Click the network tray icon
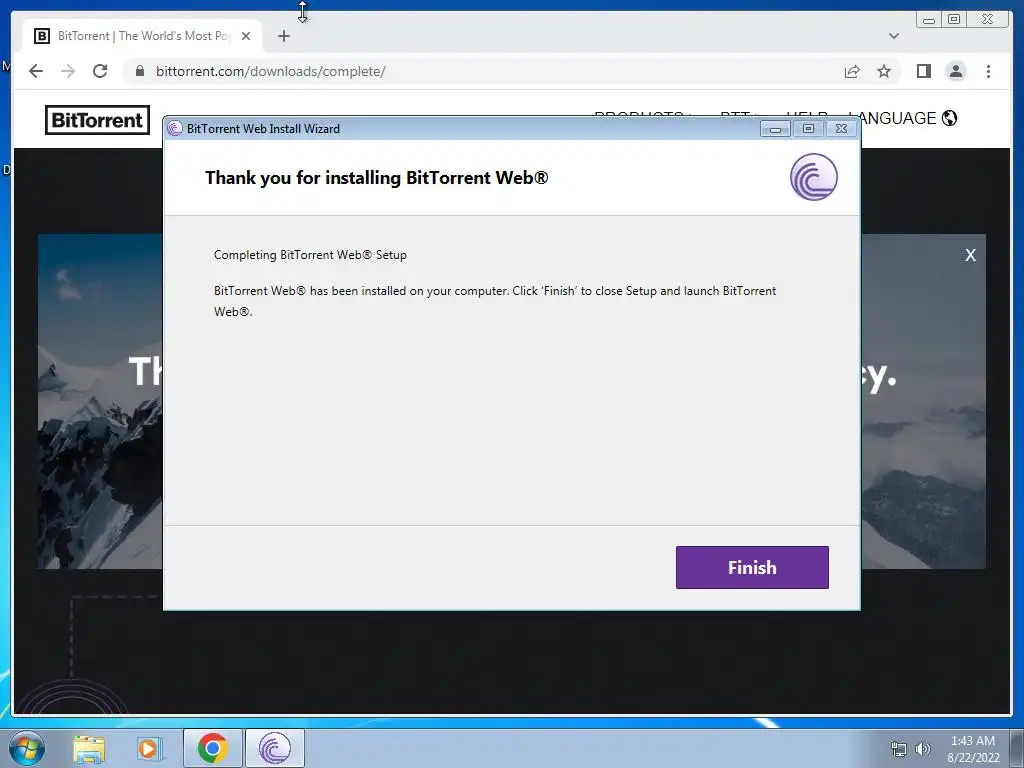Screen dimensions: 1024x768 tap(899, 749)
